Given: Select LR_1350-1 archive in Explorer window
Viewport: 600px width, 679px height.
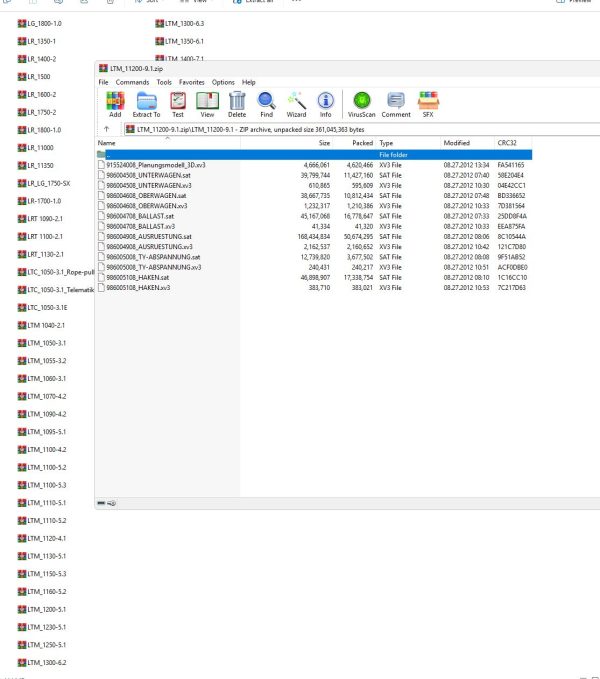Looking at the screenshot, I should (37, 41).
